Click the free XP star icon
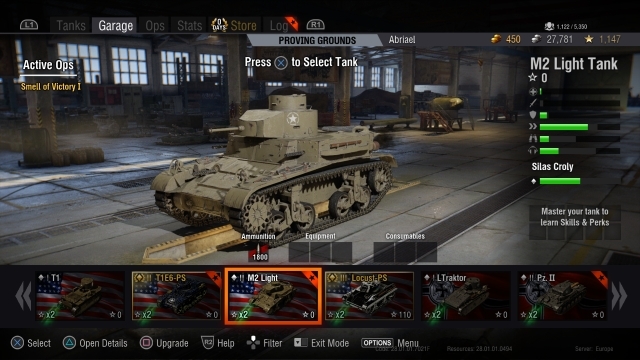The image size is (640, 360). click(x=589, y=39)
